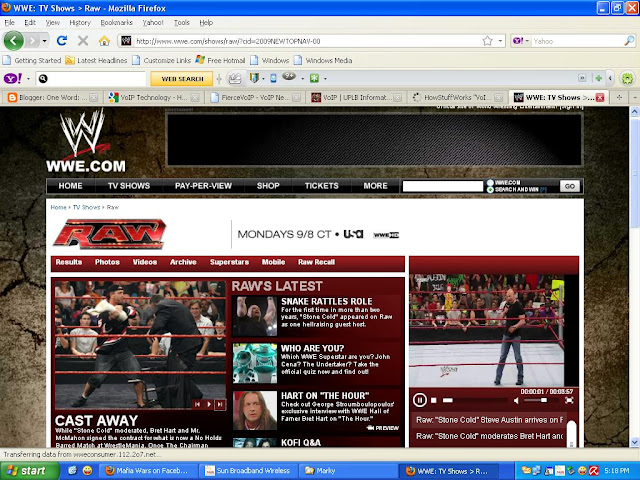Open the File menu
This screenshot has height=480, width=640.
pyautogui.click(x=9, y=22)
